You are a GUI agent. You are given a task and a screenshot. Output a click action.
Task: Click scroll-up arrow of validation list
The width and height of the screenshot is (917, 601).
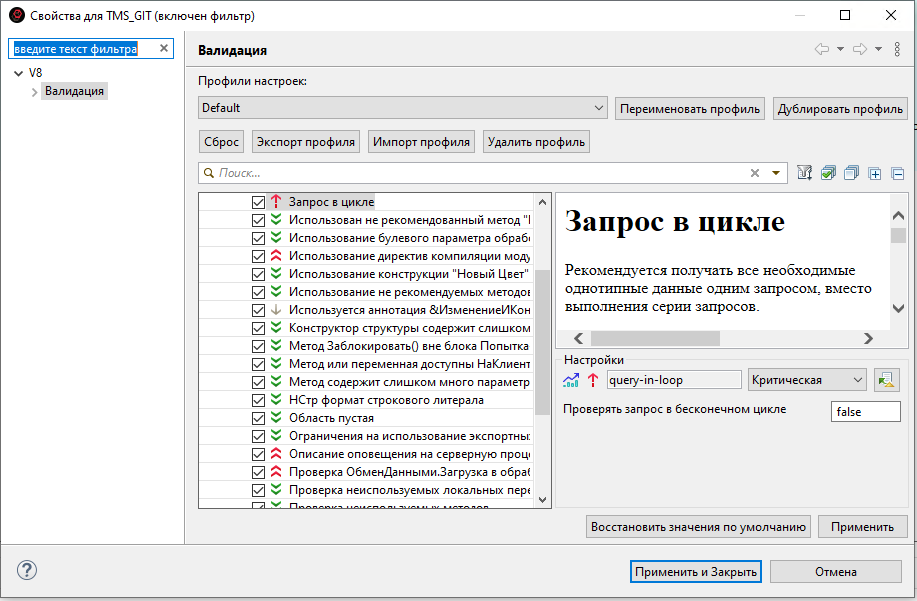542,202
